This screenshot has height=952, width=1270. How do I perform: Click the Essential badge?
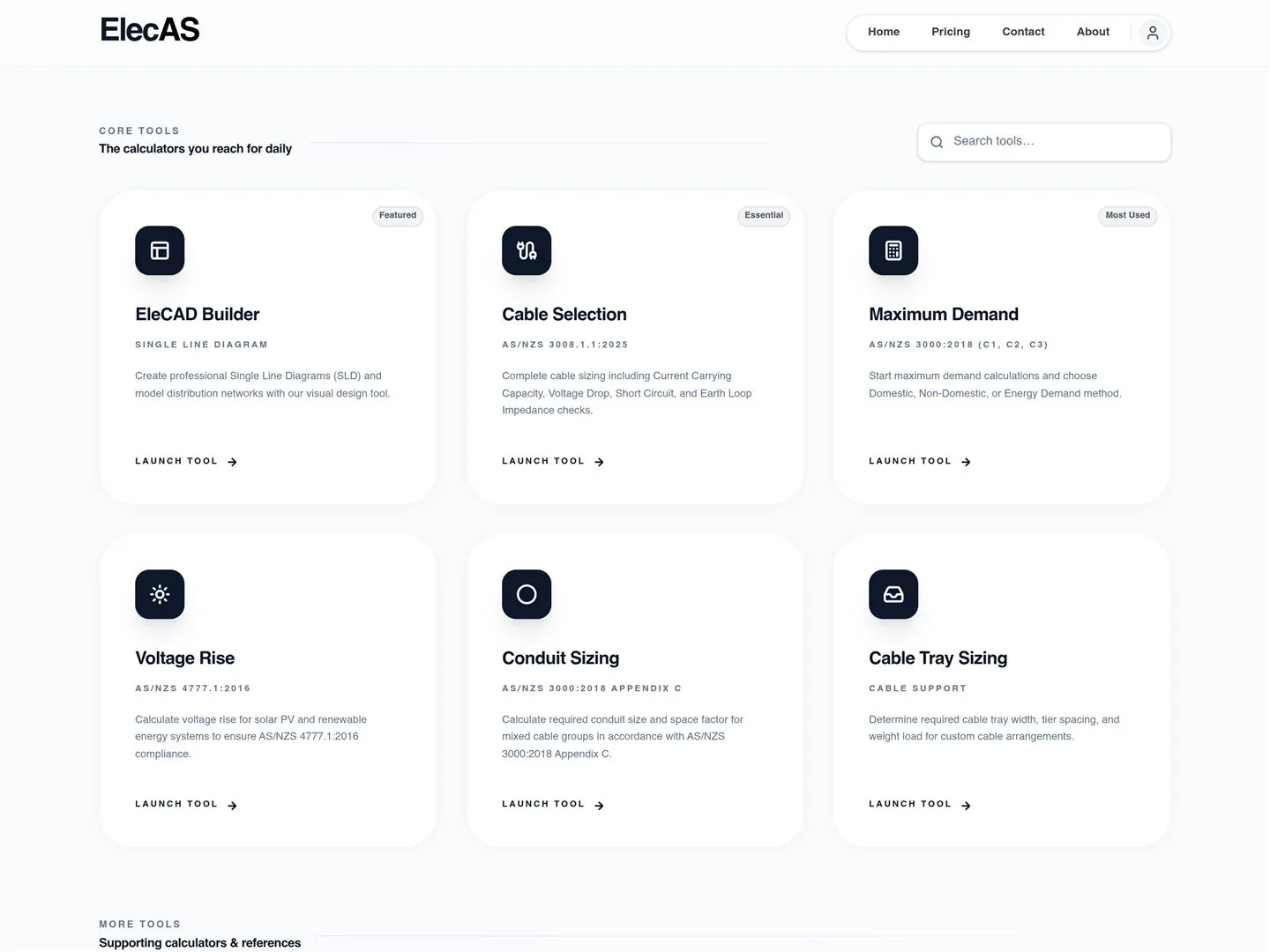[764, 215]
